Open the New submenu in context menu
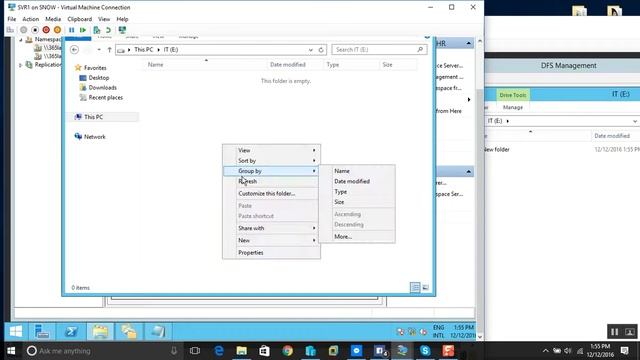Screen dimensions: 640x360 pyautogui.click(x=271, y=240)
